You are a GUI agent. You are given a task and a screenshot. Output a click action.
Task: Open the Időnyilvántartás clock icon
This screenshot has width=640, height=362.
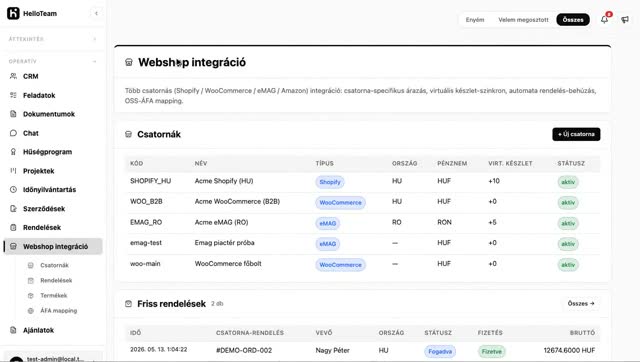tap(13, 189)
